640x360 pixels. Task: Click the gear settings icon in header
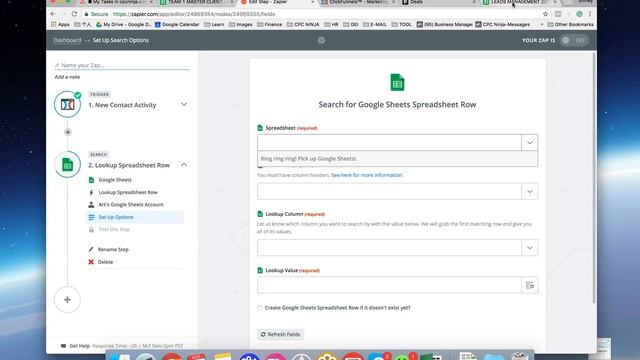point(321,40)
